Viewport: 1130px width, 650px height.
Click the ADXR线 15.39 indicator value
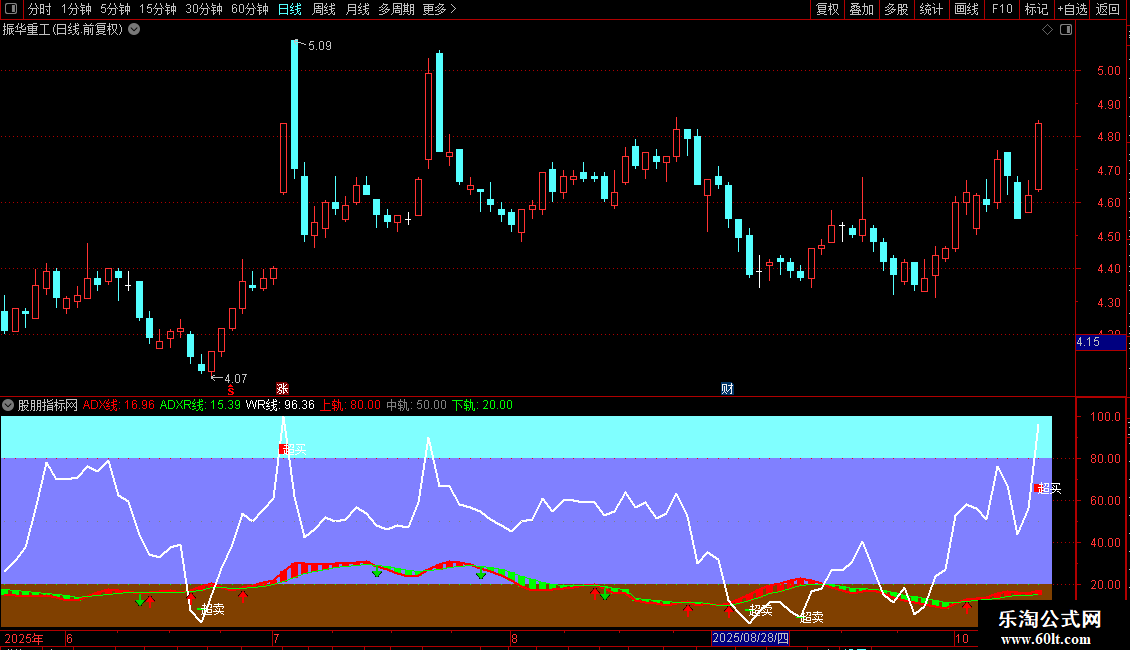pyautogui.click(x=200, y=405)
